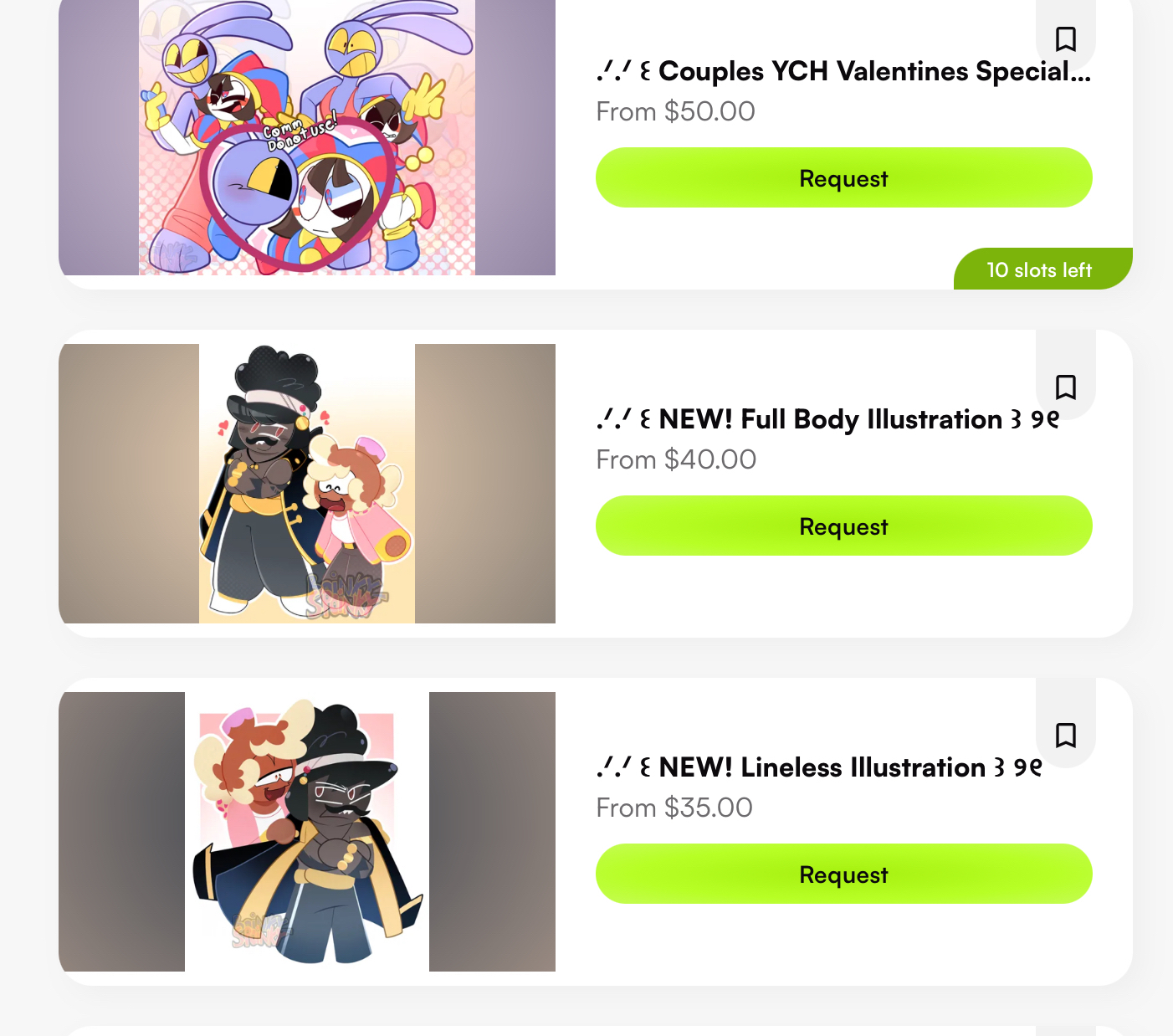Click the partially visible bookmark tab at bottom
Viewport: 1173px width, 1036px height.
tap(1065, 1031)
